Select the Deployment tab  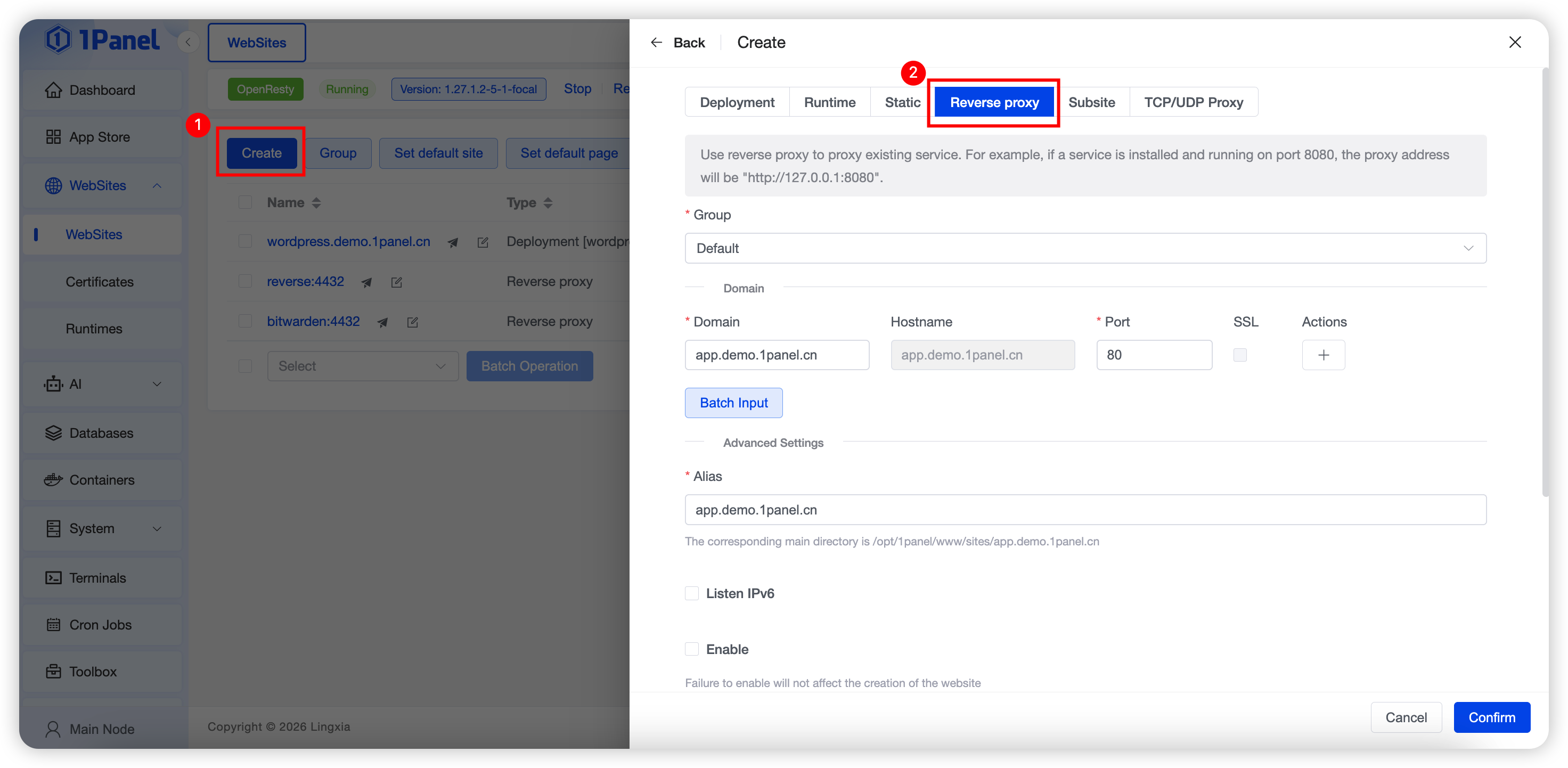(737, 102)
